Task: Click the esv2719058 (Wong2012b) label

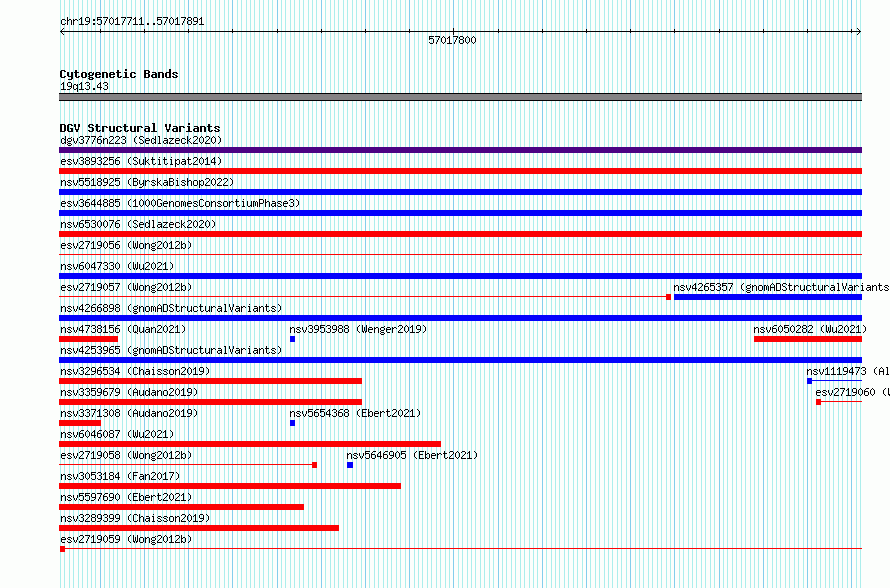Action: [x=126, y=455]
